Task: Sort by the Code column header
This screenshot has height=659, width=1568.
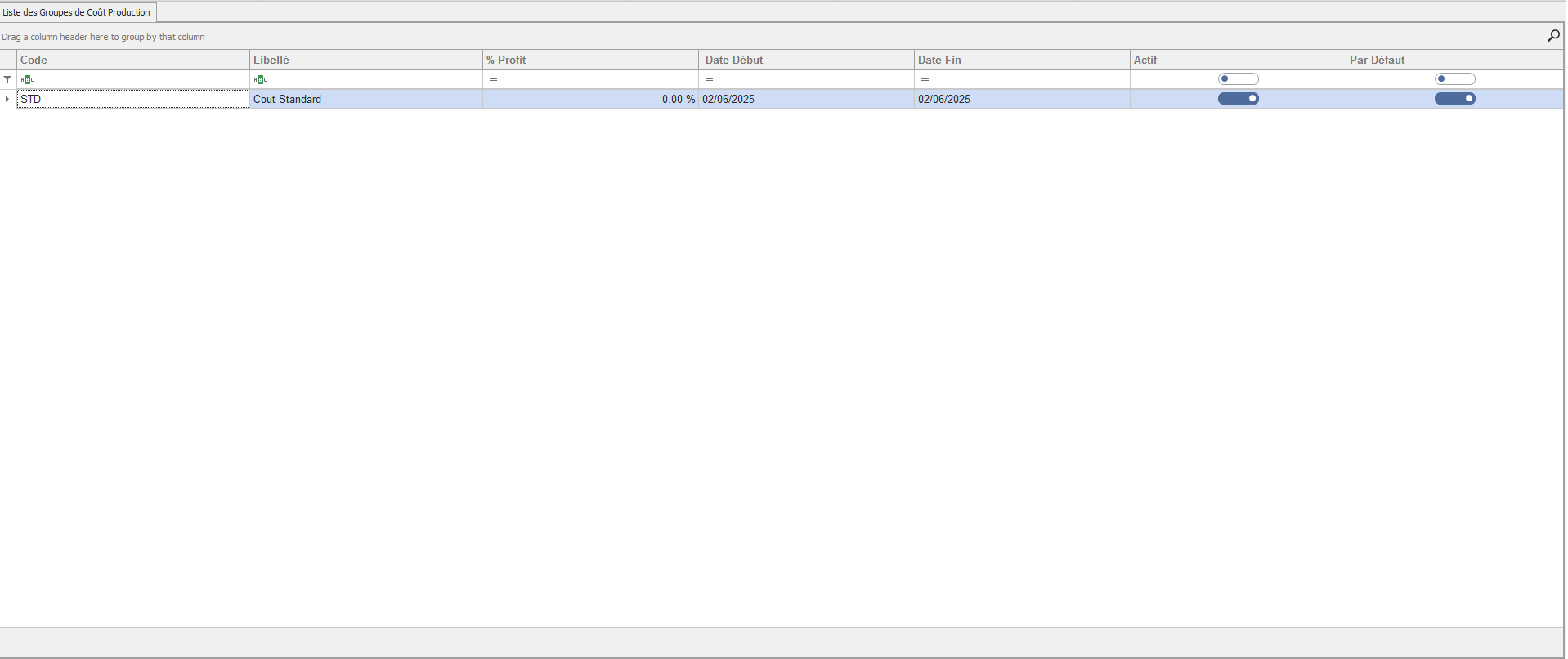Action: click(x=132, y=60)
